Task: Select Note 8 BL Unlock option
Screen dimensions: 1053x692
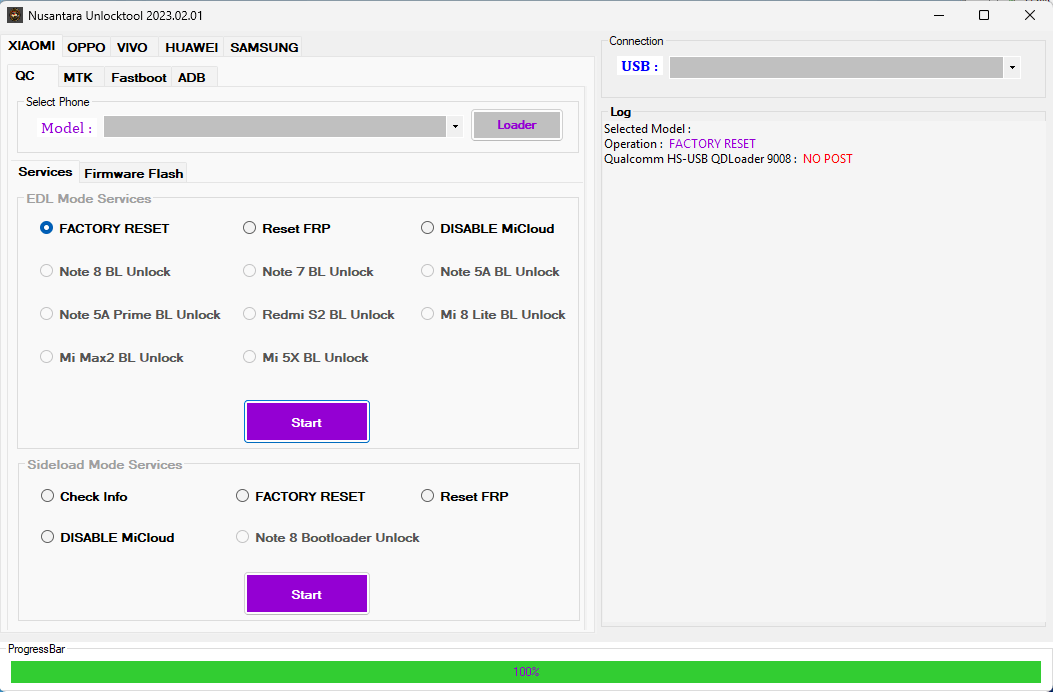Action: (x=46, y=271)
